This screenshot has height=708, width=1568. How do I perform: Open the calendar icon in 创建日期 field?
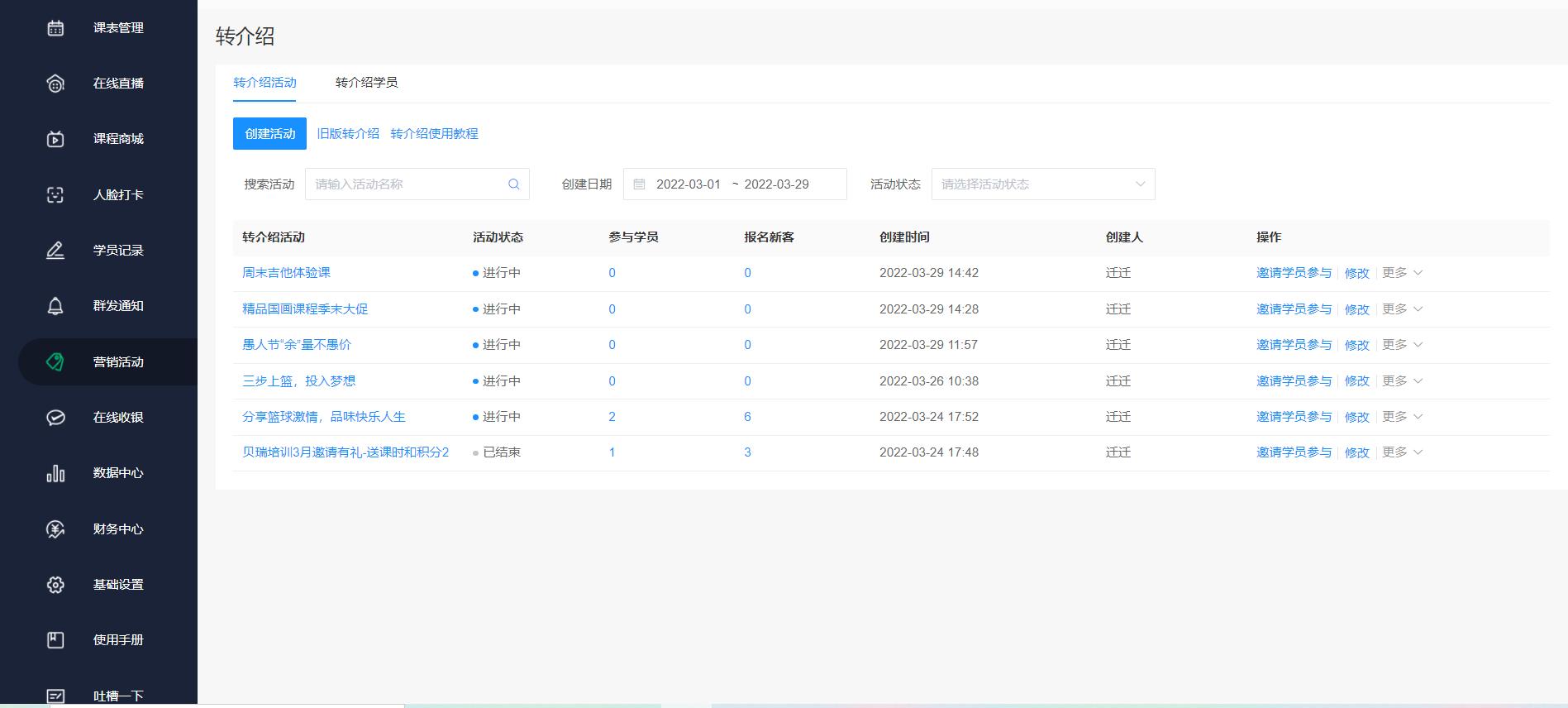[639, 184]
